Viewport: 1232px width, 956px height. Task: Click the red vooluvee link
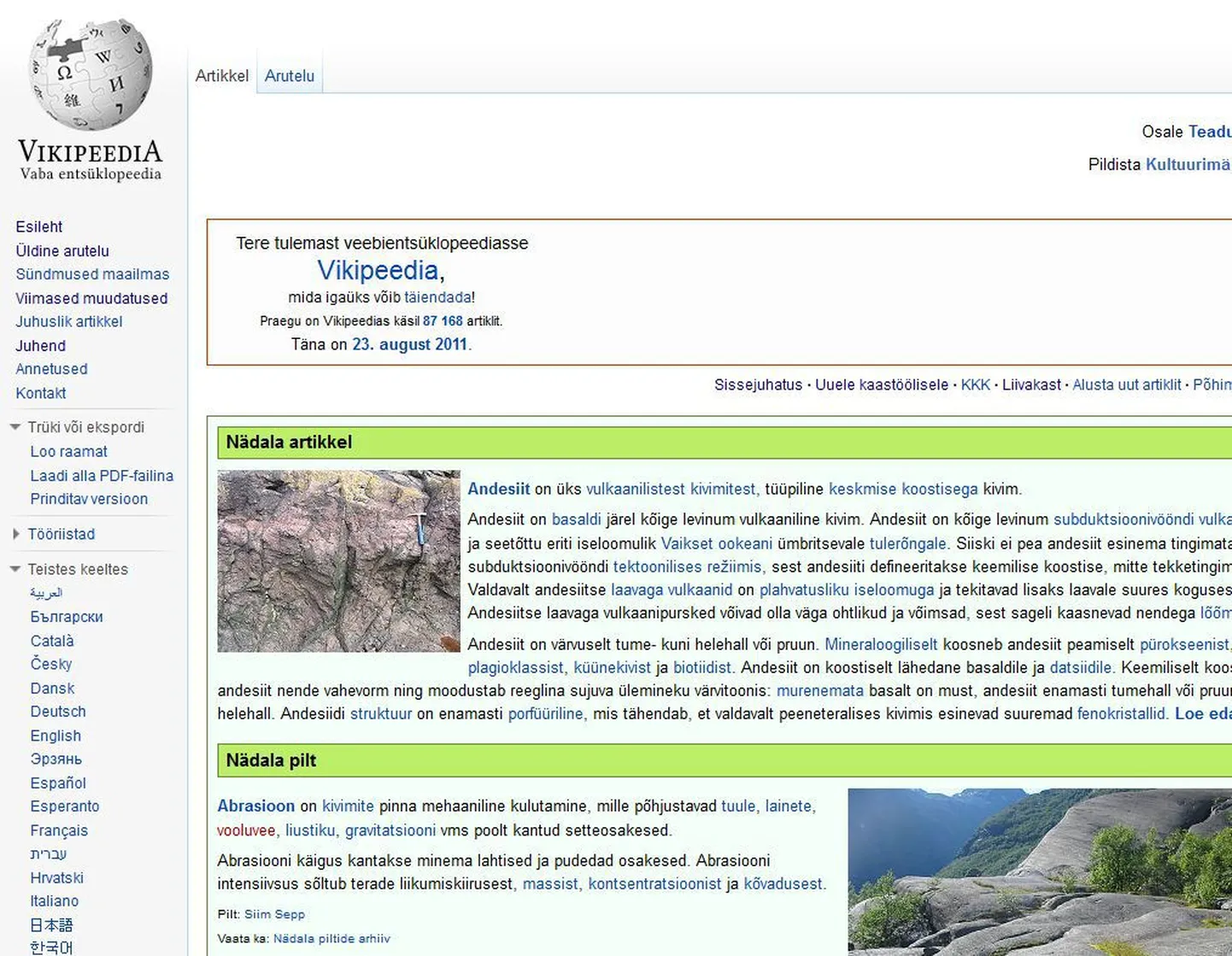coord(246,830)
